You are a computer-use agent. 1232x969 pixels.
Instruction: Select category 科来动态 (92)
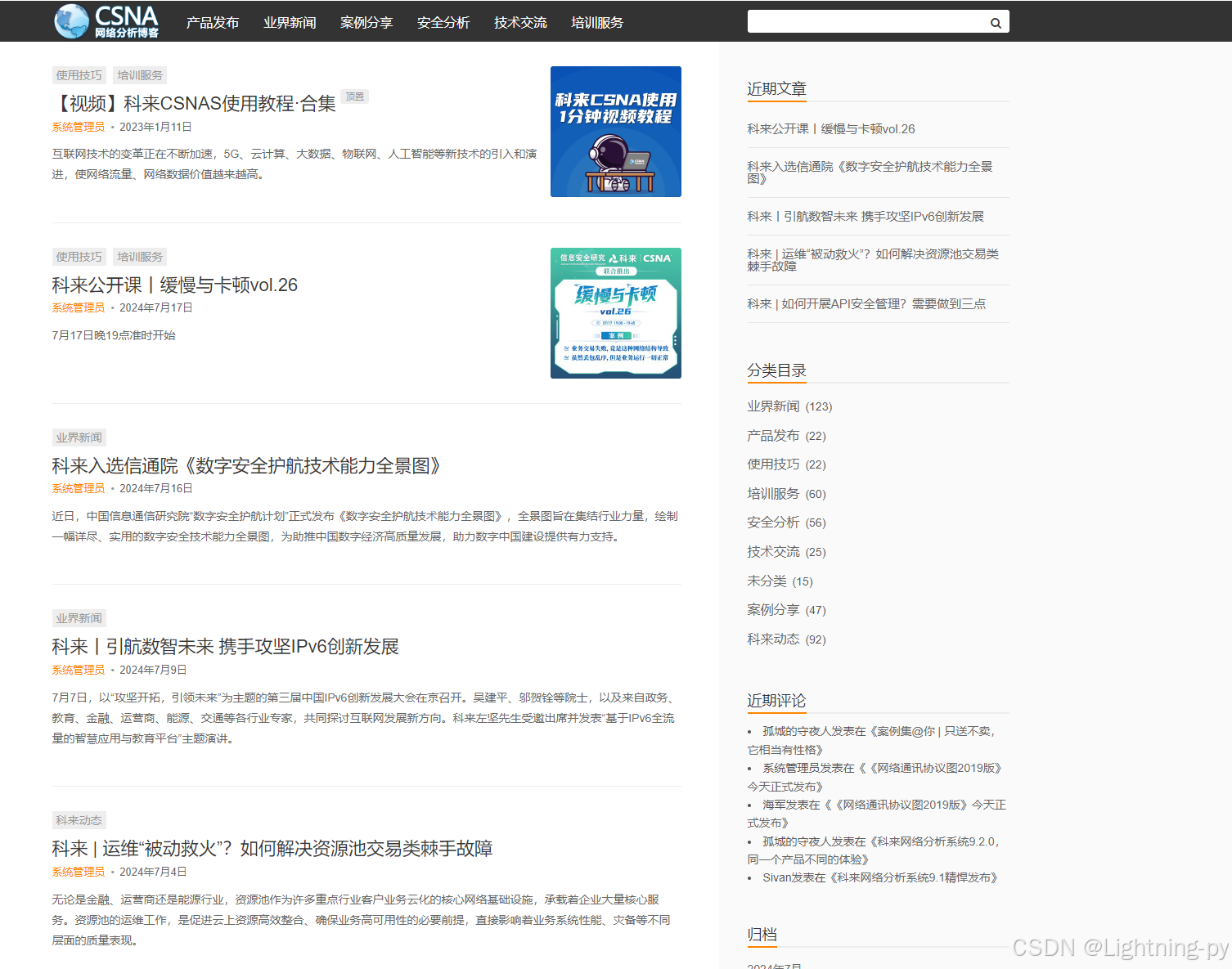(x=773, y=639)
